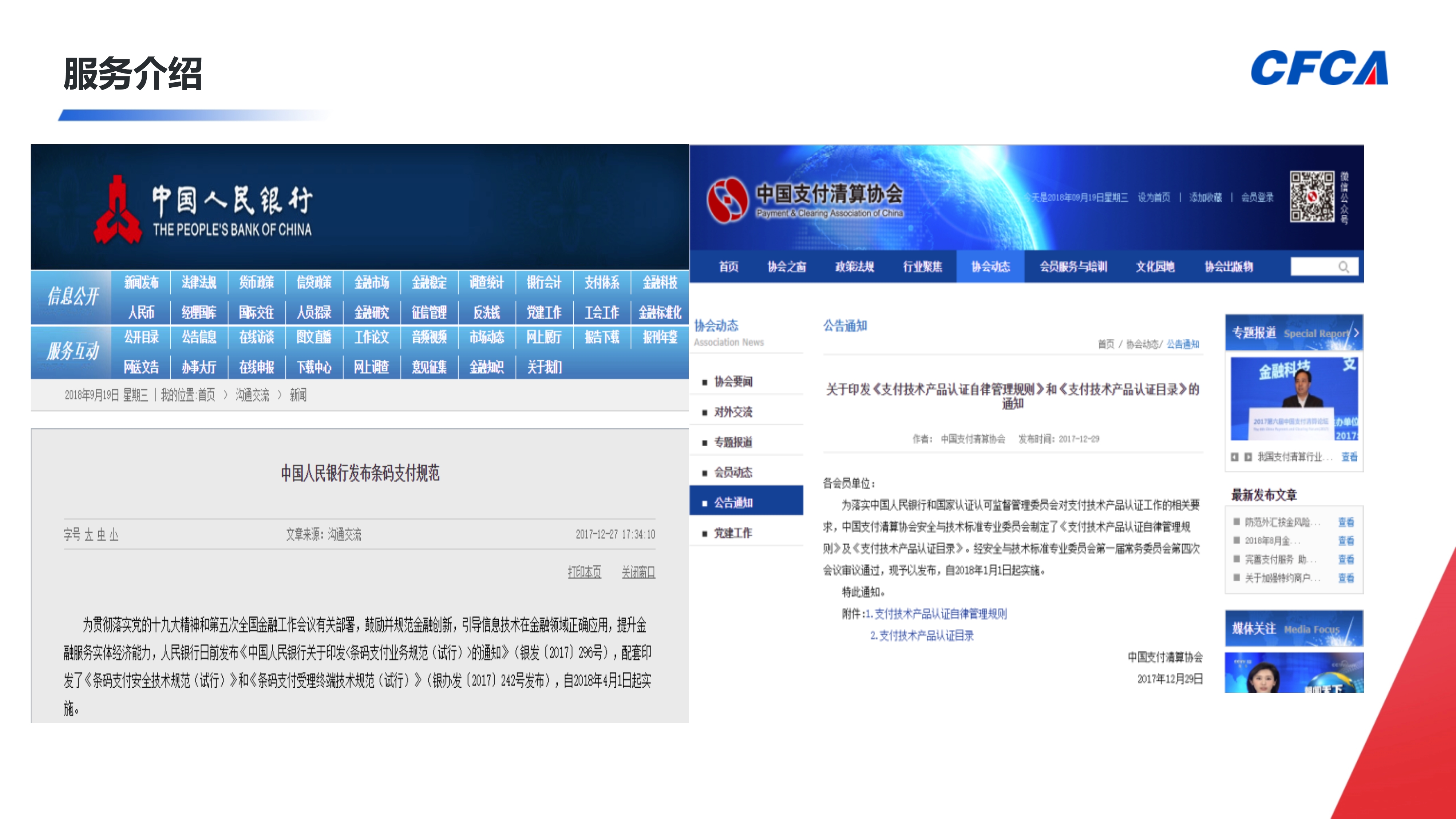Select the 小 font size option
Image resolution: width=1456 pixels, height=819 pixels.
click(x=114, y=536)
